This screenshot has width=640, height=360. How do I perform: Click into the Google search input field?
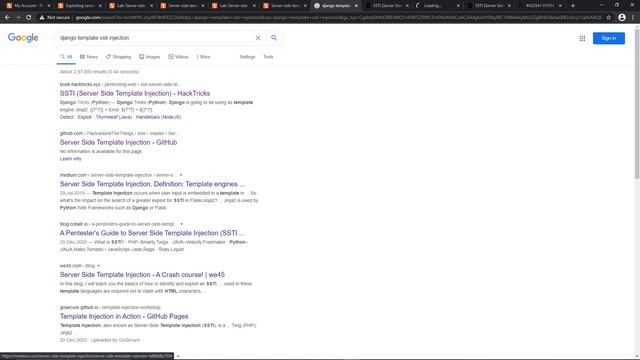(x=155, y=38)
